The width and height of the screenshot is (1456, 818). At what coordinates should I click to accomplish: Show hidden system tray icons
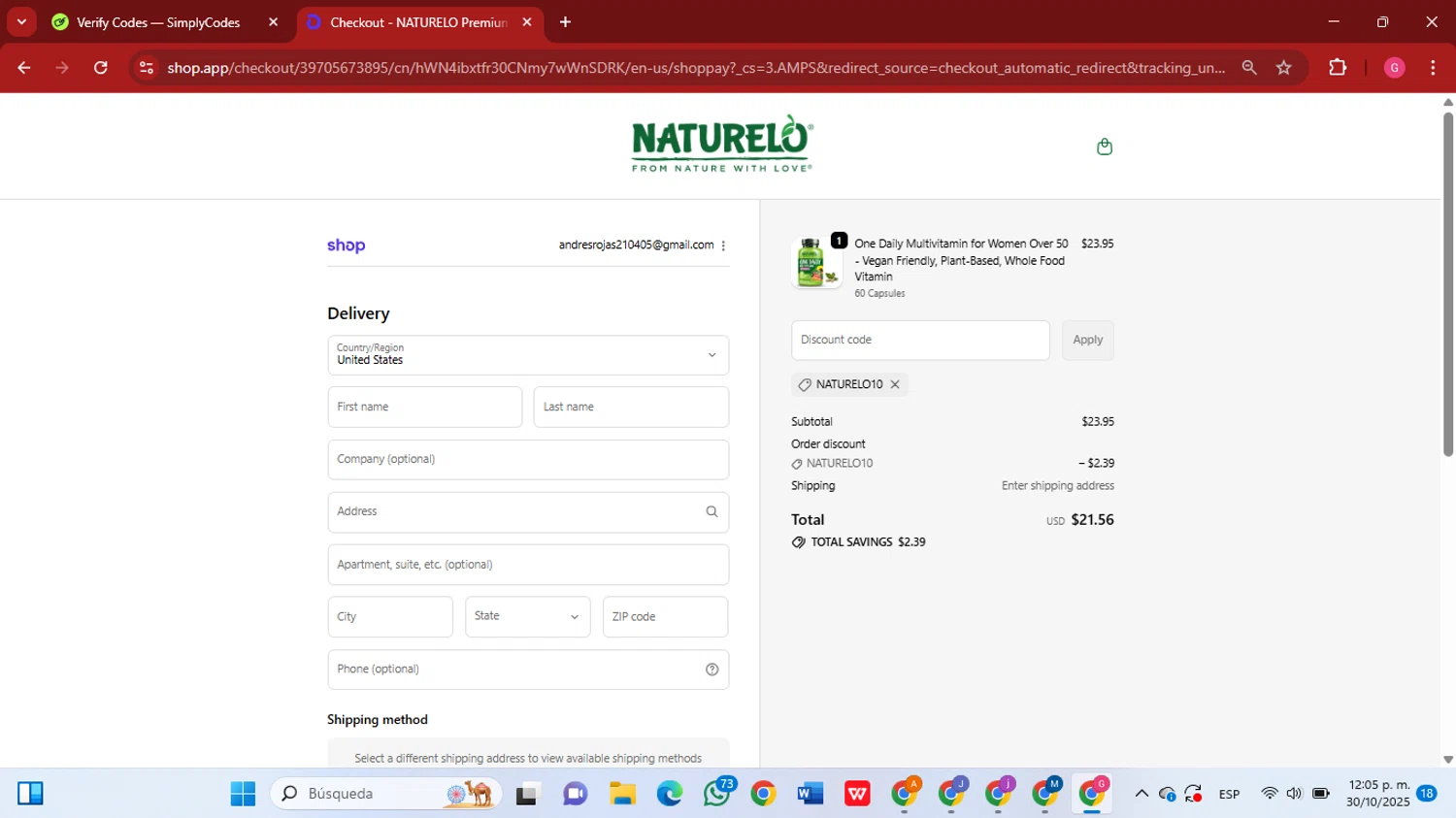pyautogui.click(x=1142, y=794)
